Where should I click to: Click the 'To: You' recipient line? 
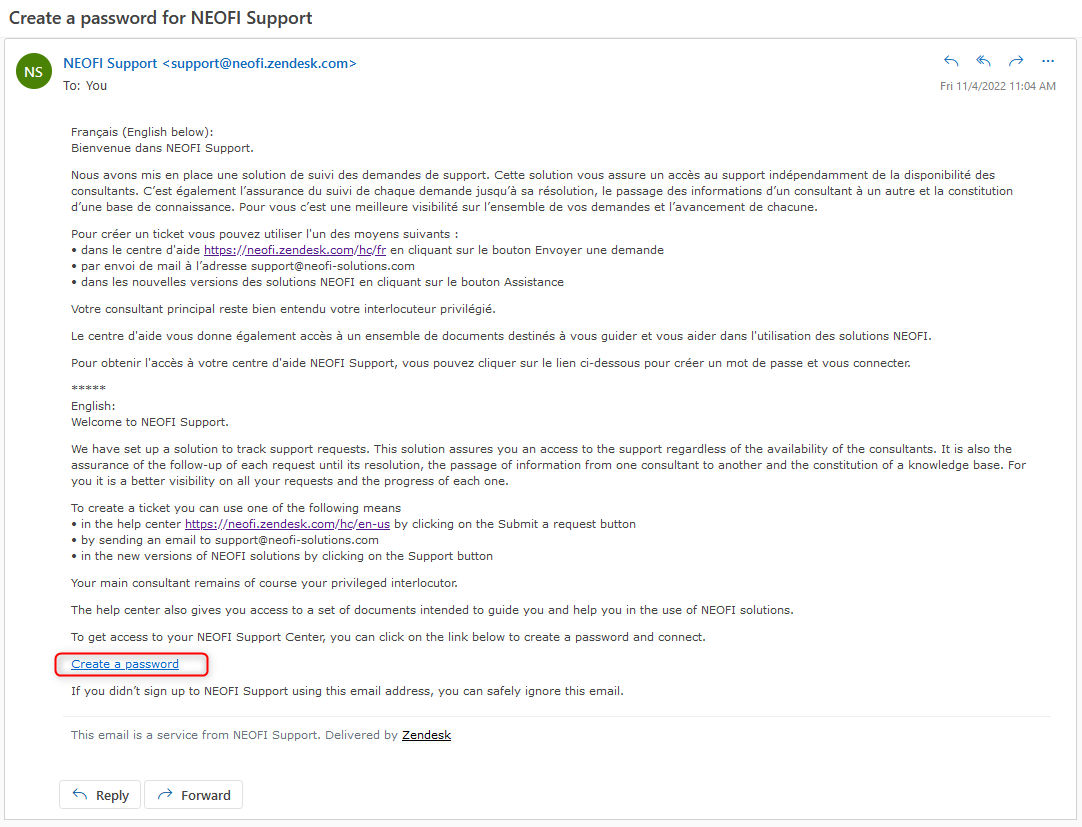coord(85,86)
